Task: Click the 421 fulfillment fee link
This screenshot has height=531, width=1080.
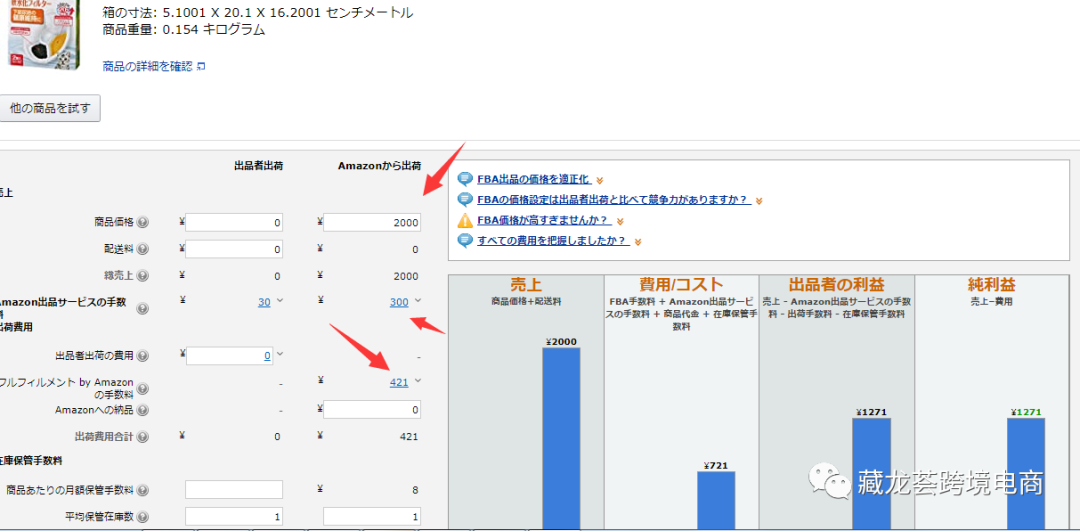Action: click(x=399, y=382)
